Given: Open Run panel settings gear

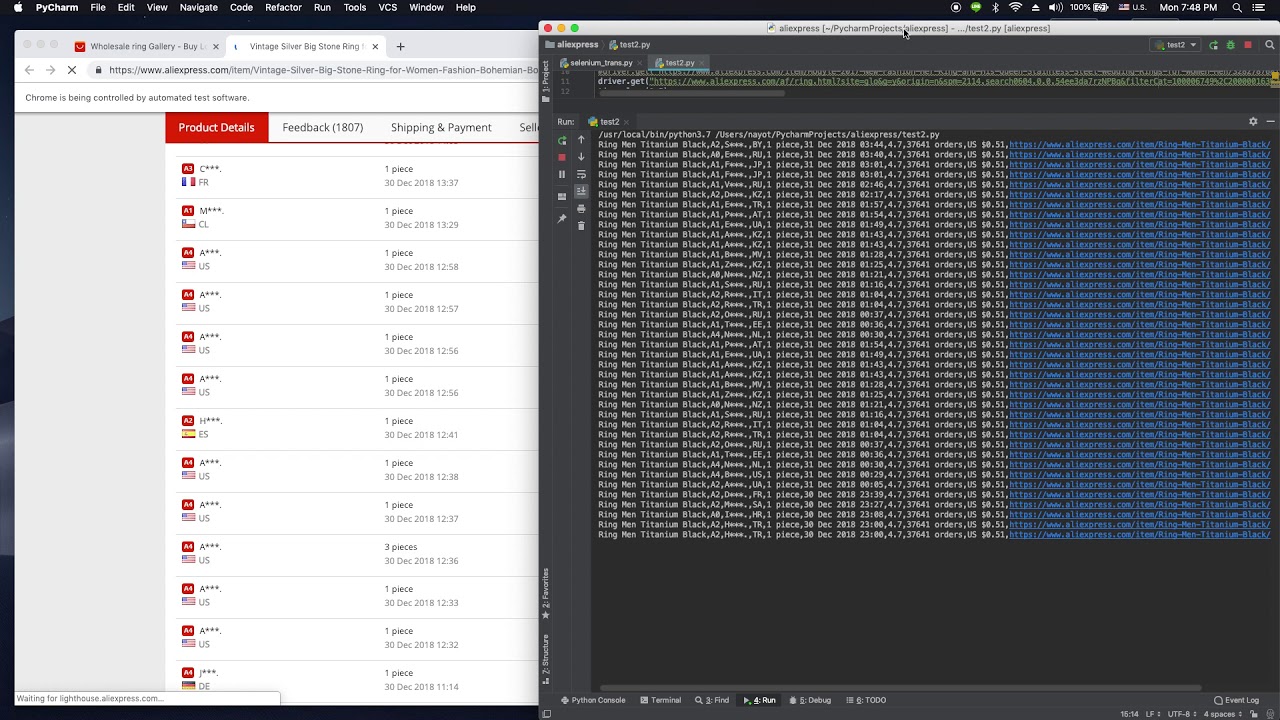Looking at the screenshot, I should tap(1253, 122).
